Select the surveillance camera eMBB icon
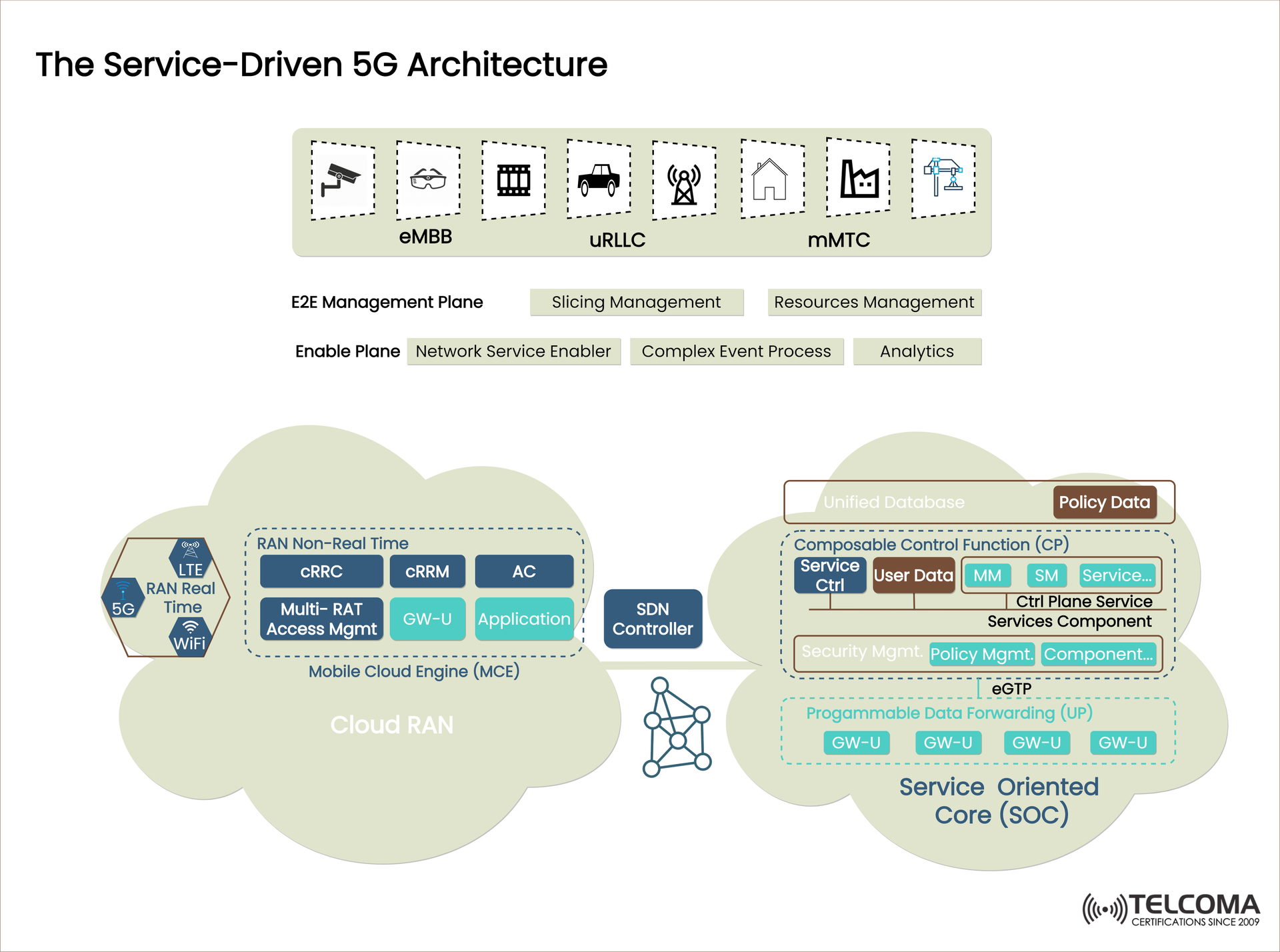Screen dimensions: 1280x952 342,180
